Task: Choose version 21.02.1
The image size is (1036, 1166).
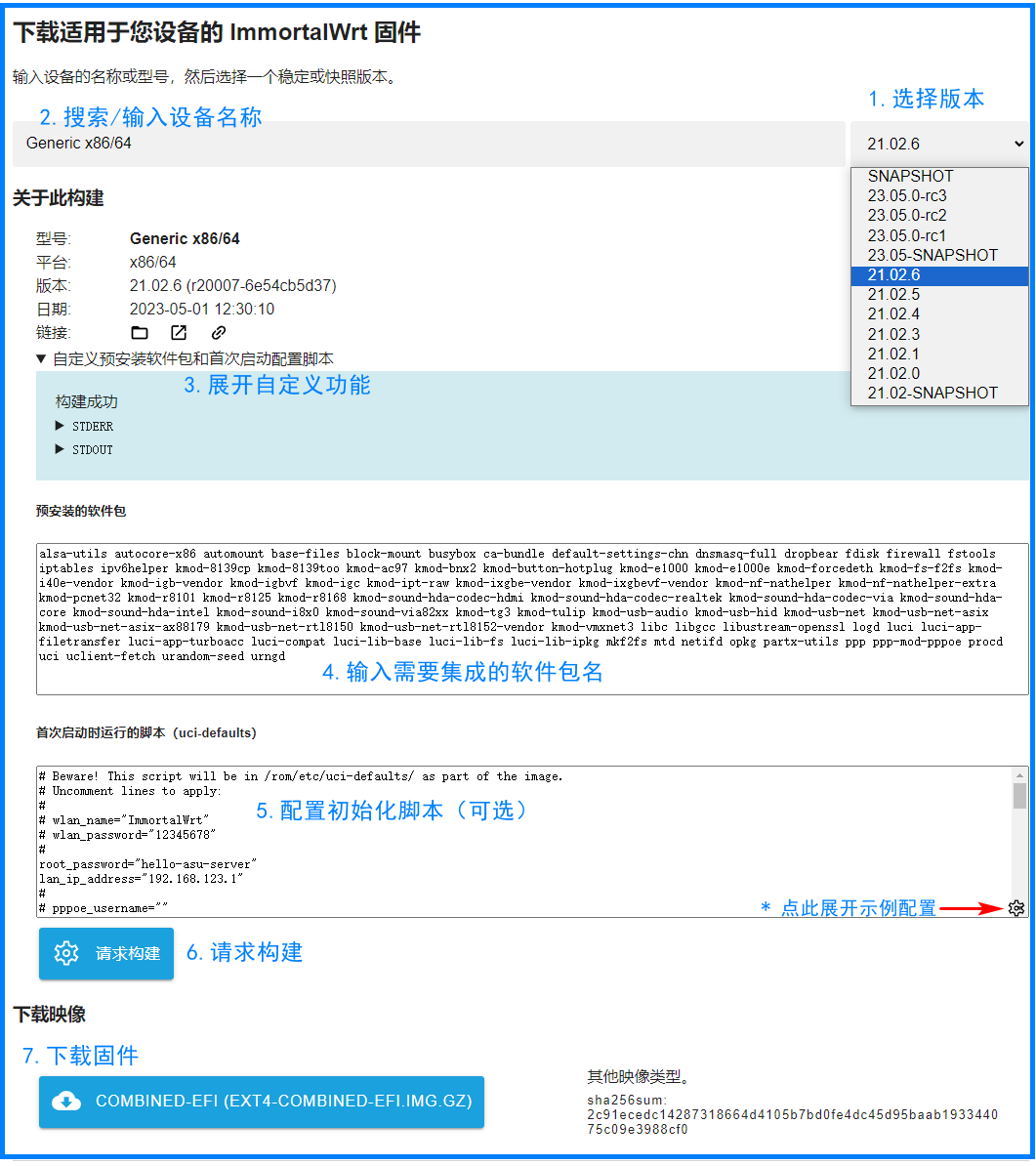Action: pos(939,354)
